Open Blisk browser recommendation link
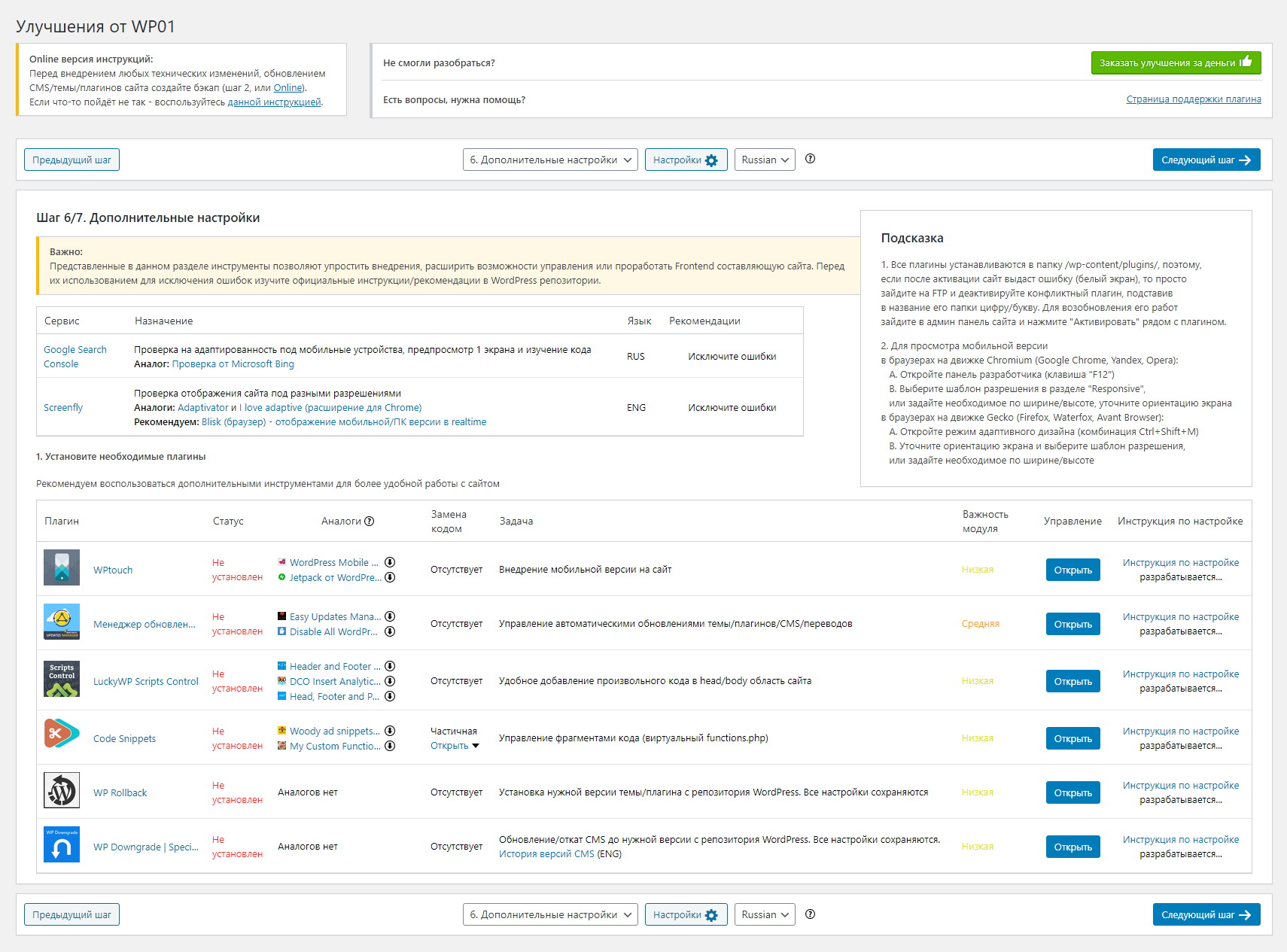Screen dimensions: 1287x952 pyautogui.click(x=344, y=421)
